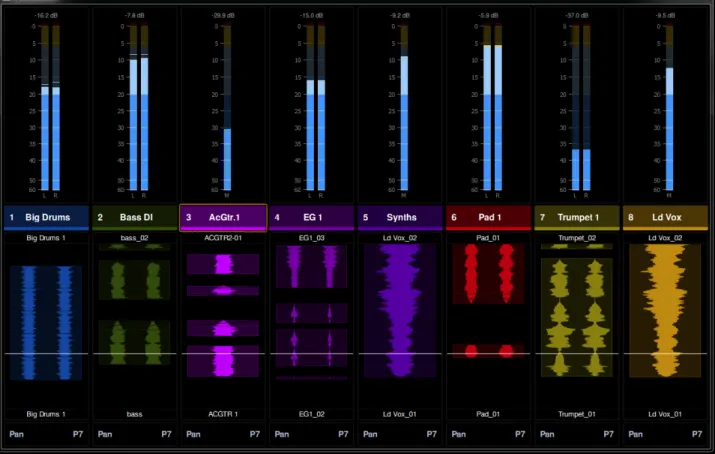
Task: Click the -5.9 dB peak readout
Action: [x=488, y=15]
